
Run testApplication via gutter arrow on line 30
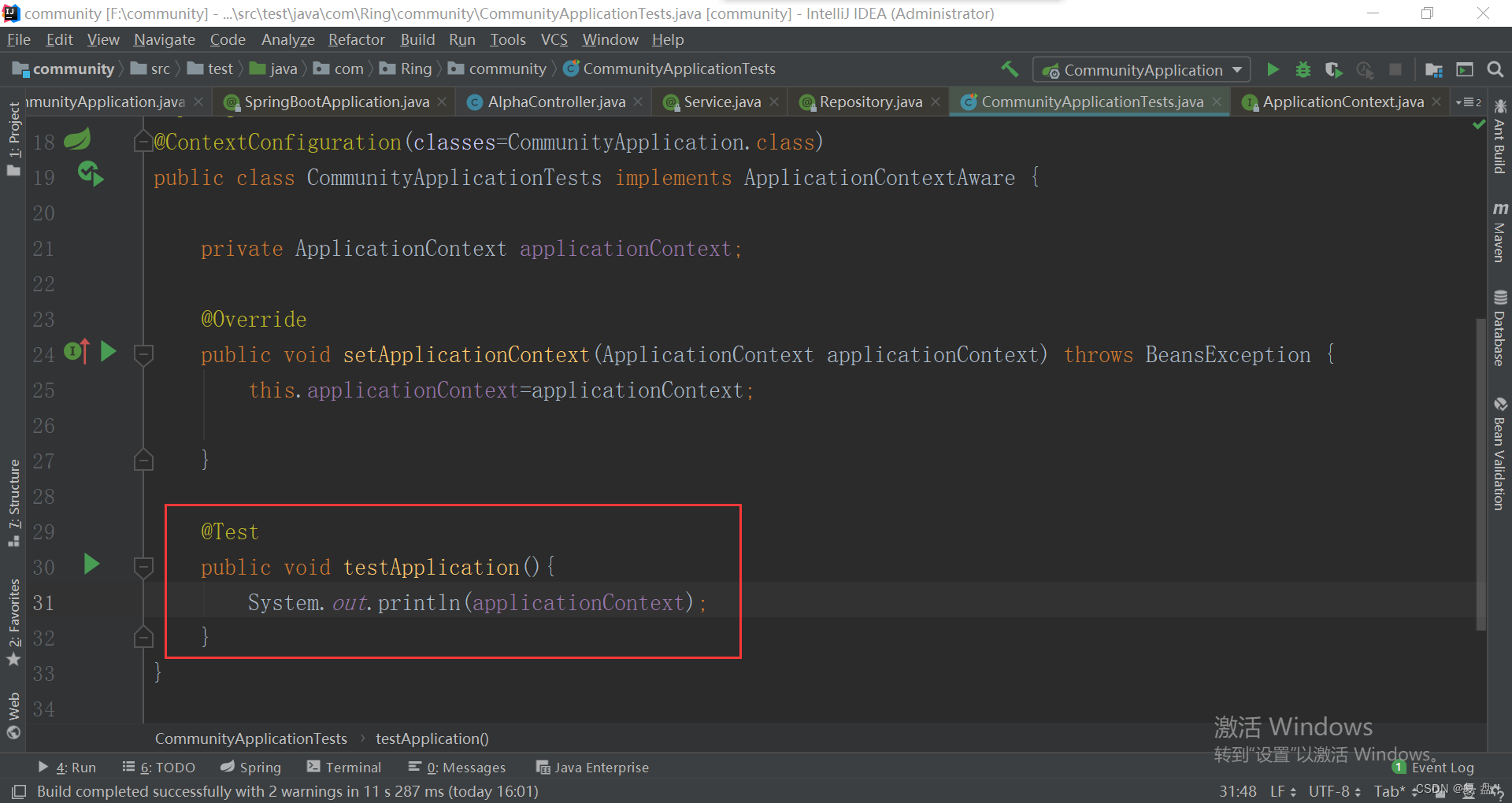pos(91,564)
